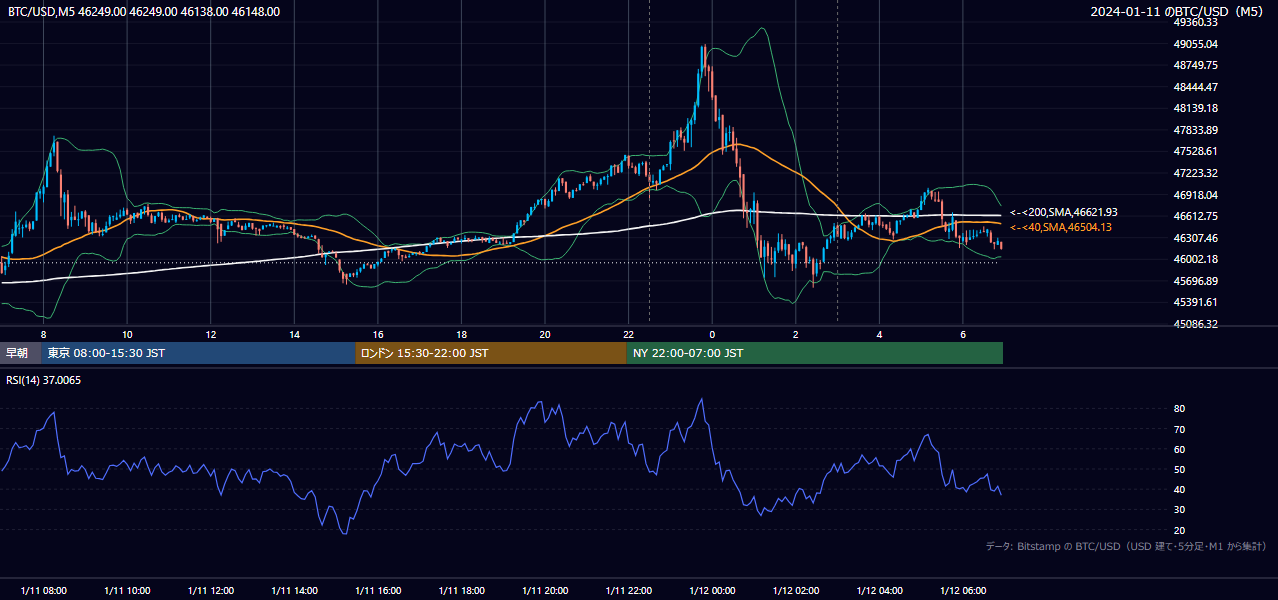The height and width of the screenshot is (600, 1278).
Task: Click RSI axis level 70
Action: pyautogui.click(x=1179, y=429)
